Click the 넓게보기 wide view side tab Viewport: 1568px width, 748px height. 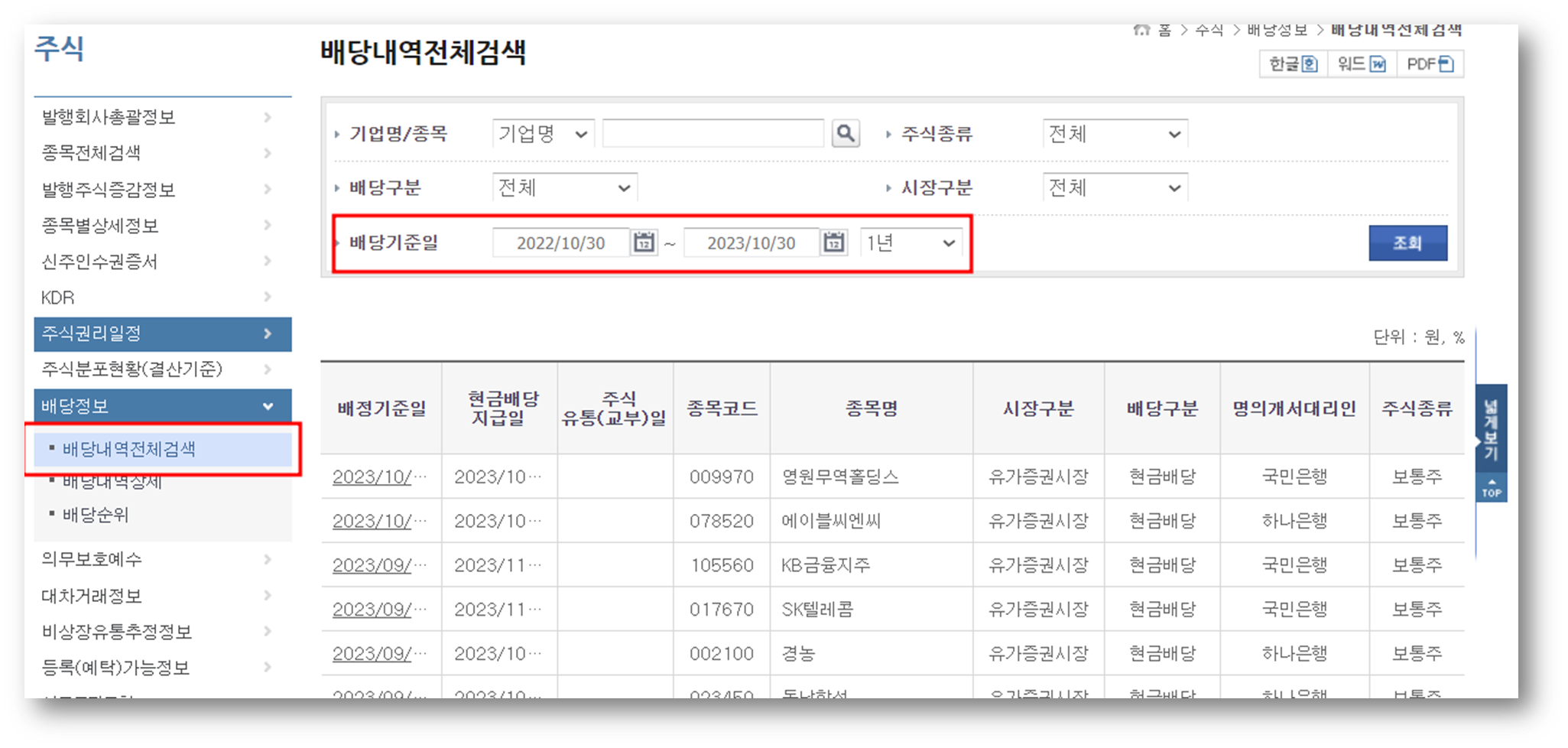point(1491,429)
